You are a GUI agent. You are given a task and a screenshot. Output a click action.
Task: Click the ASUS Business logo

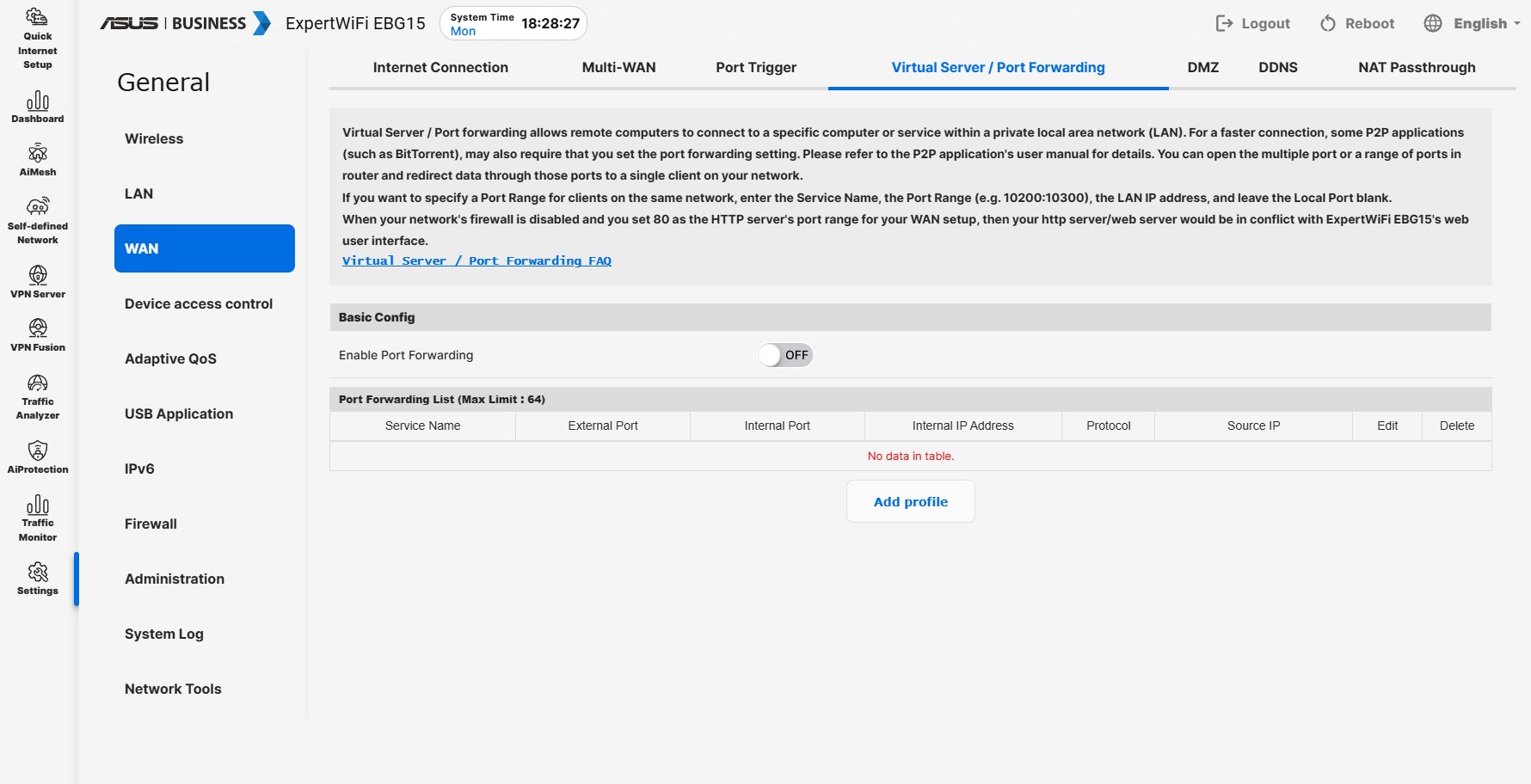tap(185, 23)
